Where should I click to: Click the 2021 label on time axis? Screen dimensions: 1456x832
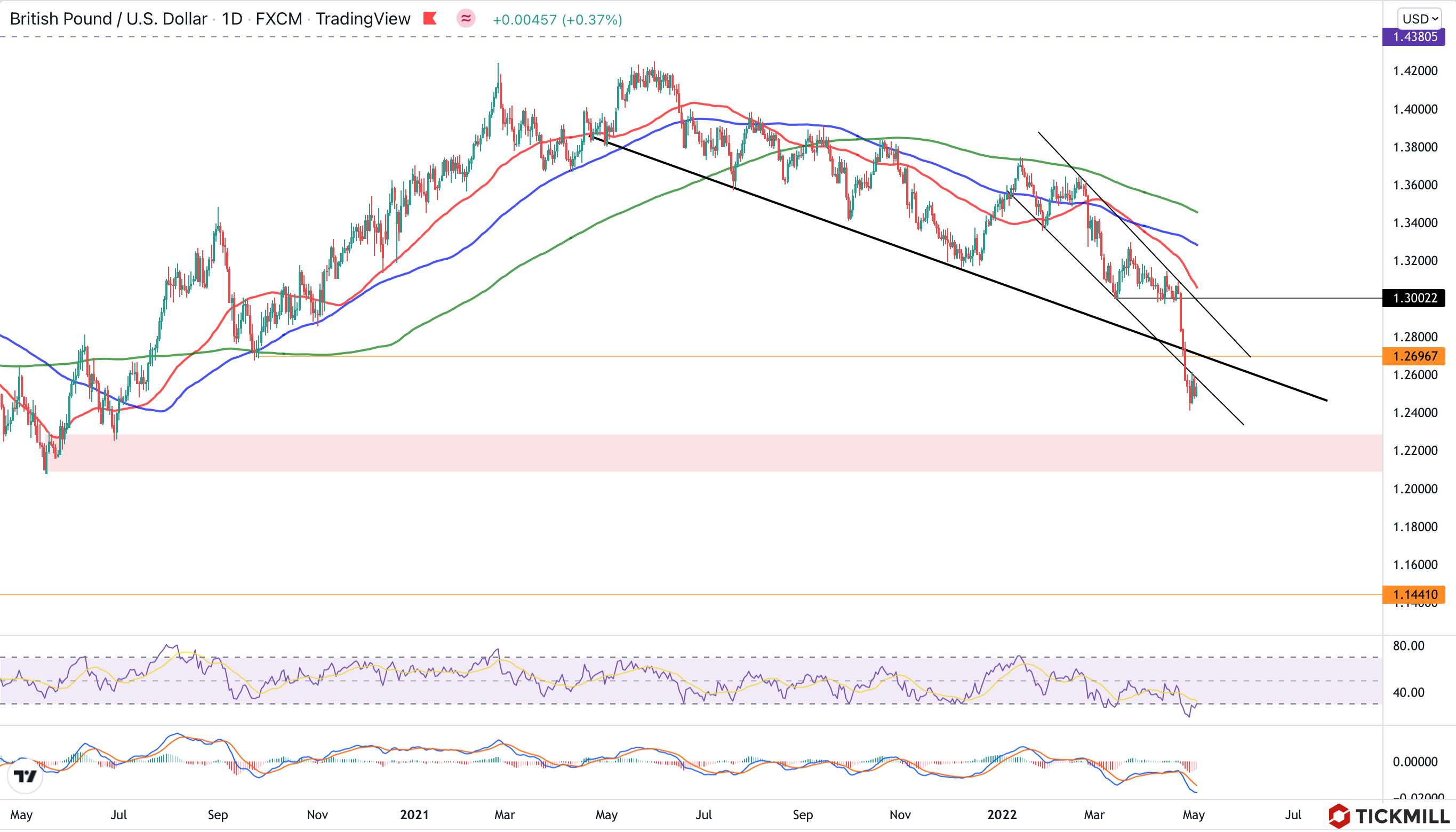click(x=414, y=815)
